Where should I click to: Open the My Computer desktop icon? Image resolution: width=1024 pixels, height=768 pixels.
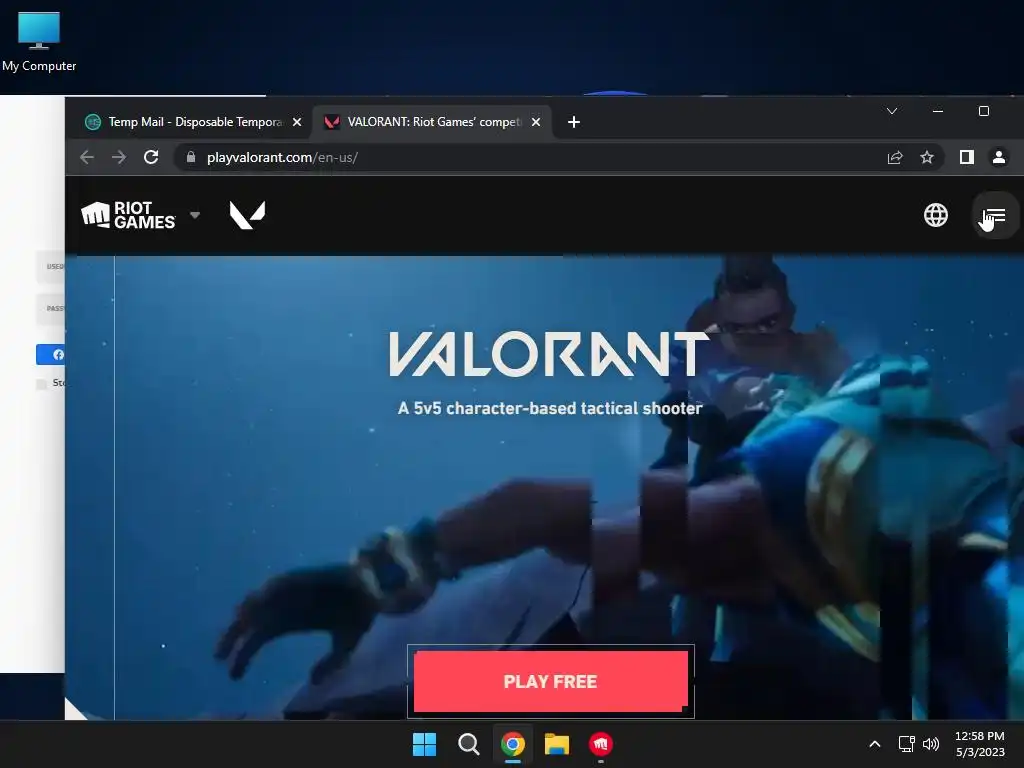pos(39,42)
